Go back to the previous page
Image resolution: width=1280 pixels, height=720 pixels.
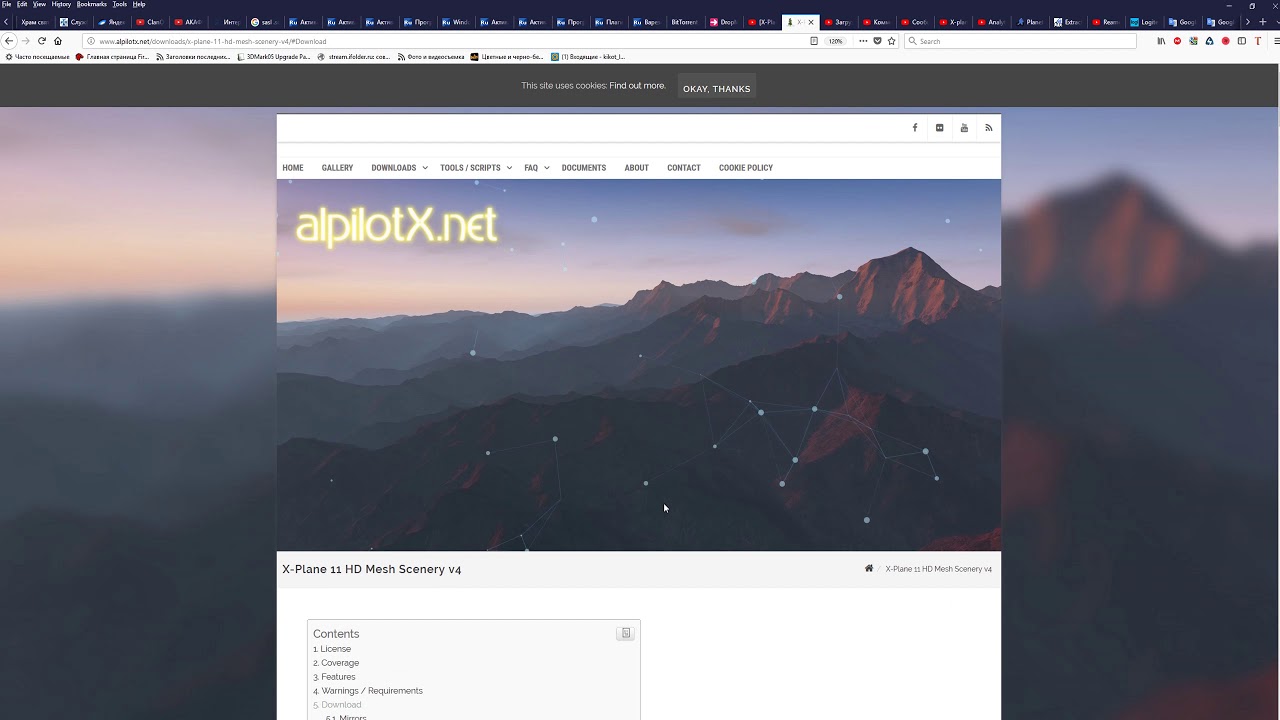tap(9, 41)
